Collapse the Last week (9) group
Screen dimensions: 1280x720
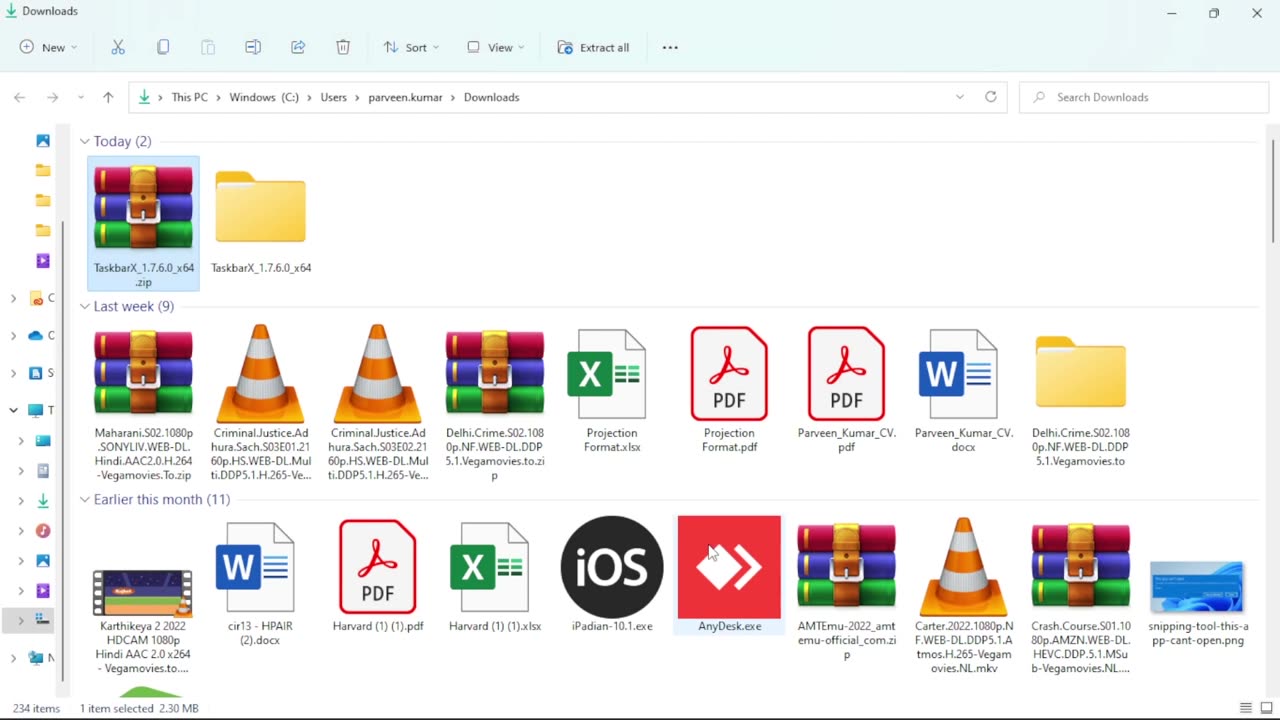[x=85, y=306]
